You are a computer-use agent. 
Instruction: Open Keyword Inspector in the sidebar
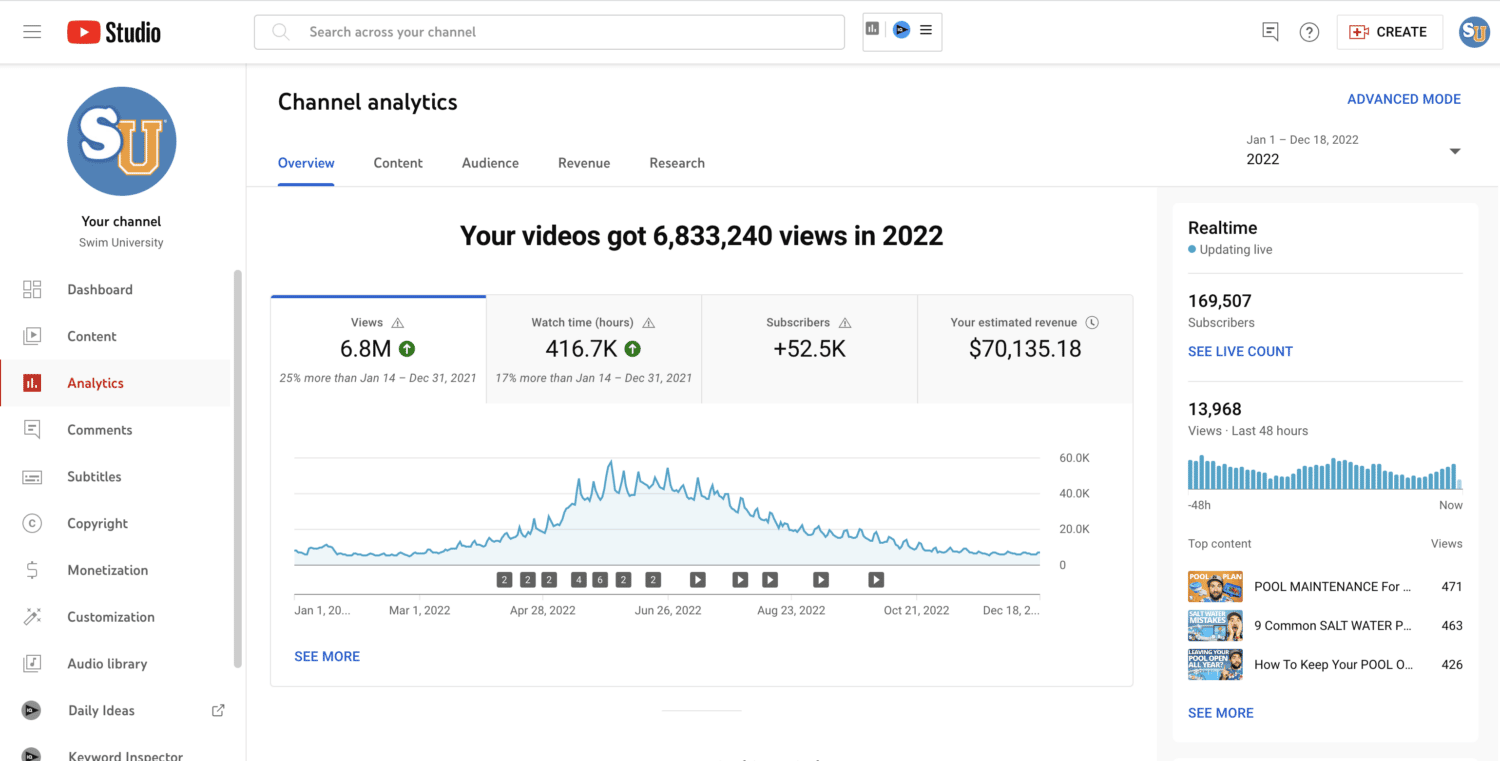pos(115,752)
